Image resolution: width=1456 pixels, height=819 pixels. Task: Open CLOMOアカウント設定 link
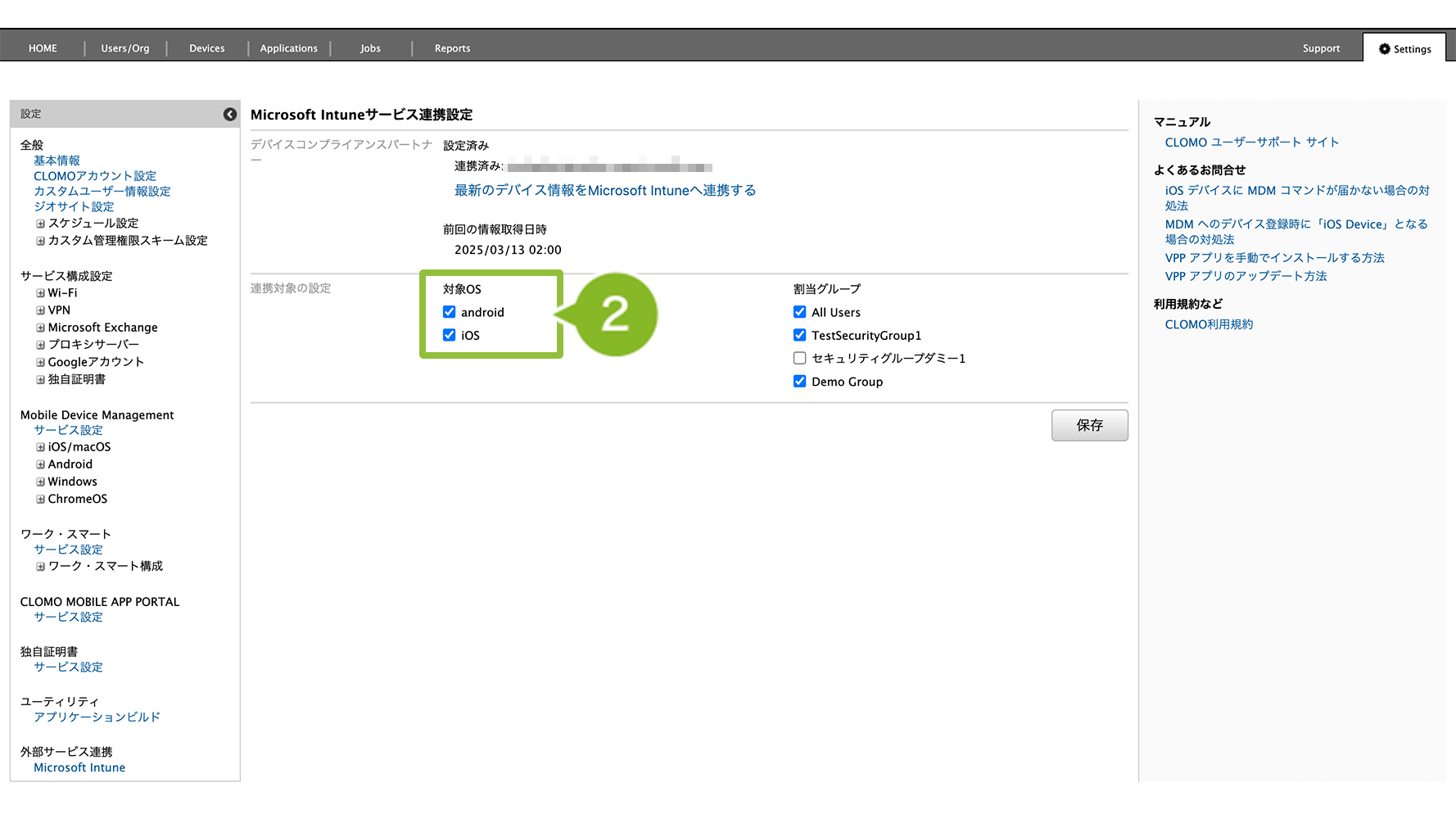tap(95, 176)
